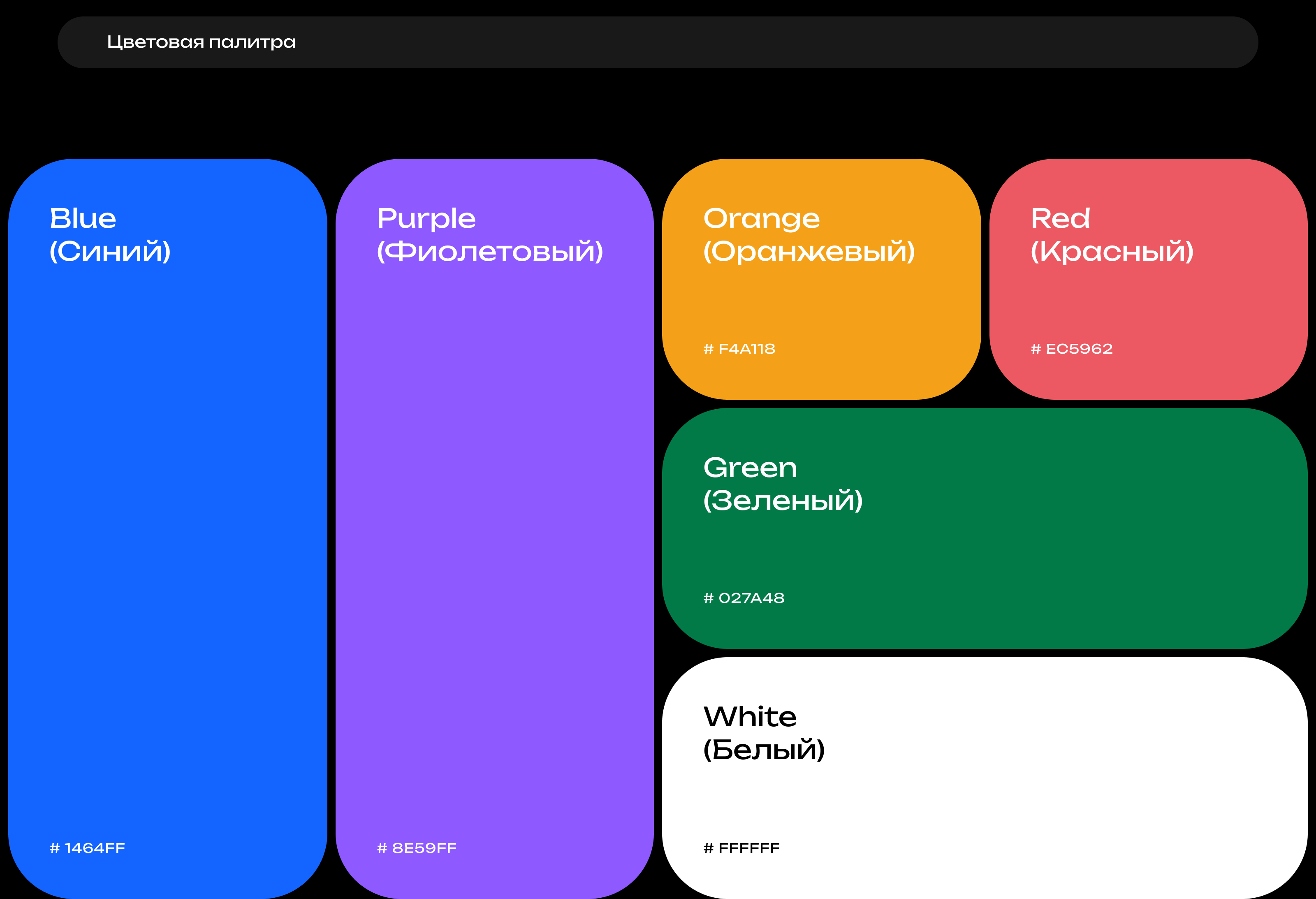Click the hex code # EC5962

click(1071, 349)
